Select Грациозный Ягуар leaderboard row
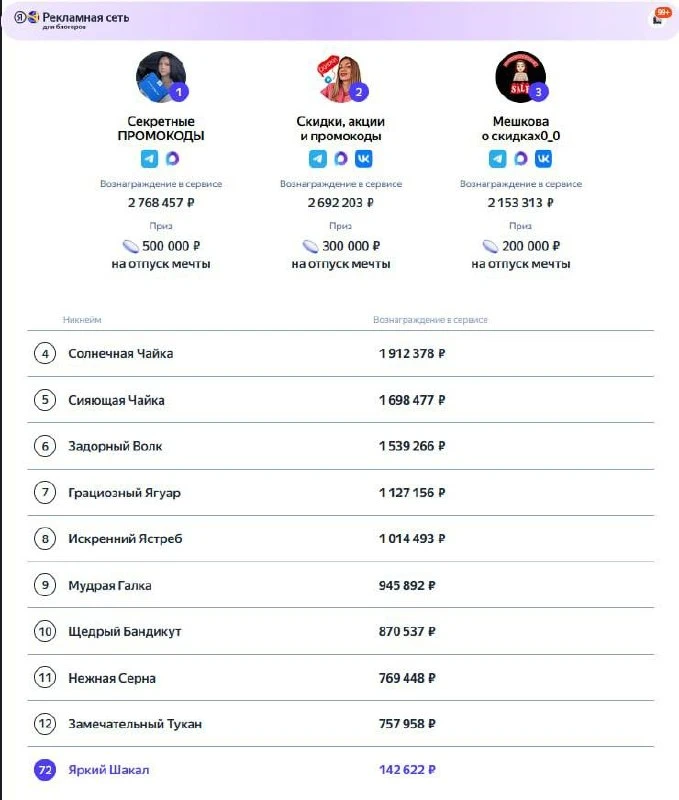Image resolution: width=679 pixels, height=800 pixels. coord(341,492)
